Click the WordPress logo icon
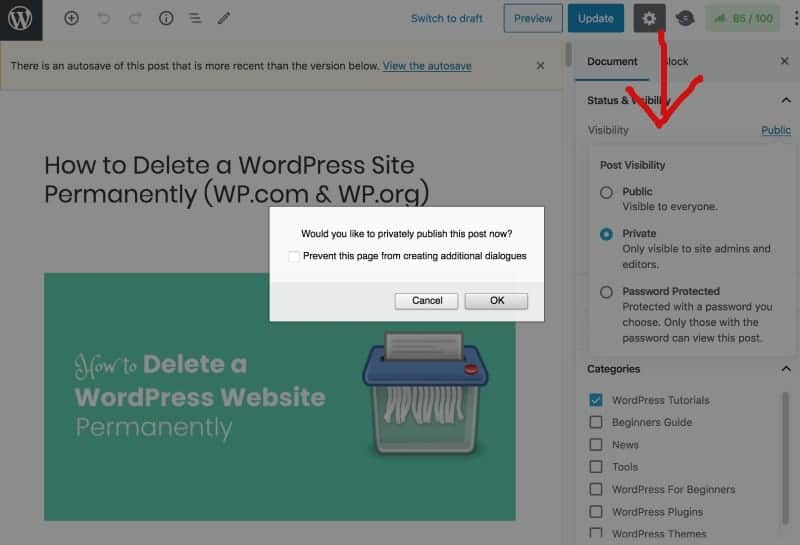This screenshot has width=800, height=545. point(20,19)
